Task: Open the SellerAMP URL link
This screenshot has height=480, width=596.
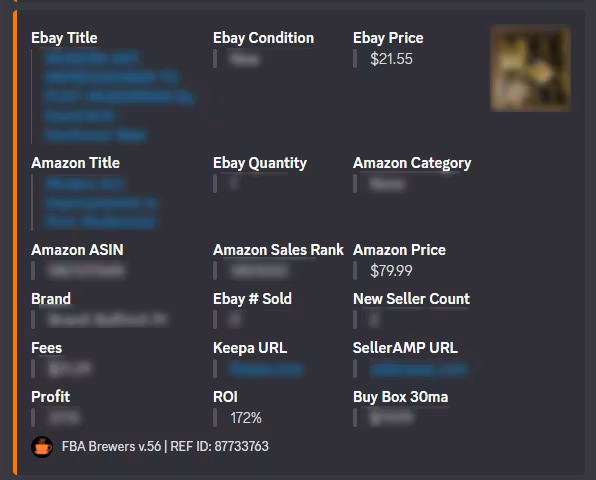Action: [x=418, y=369]
